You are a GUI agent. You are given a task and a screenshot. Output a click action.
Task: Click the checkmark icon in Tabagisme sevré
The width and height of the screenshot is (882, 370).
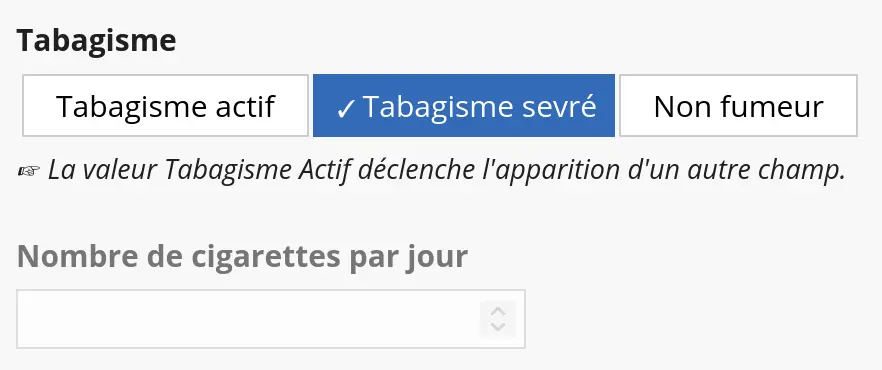point(345,109)
